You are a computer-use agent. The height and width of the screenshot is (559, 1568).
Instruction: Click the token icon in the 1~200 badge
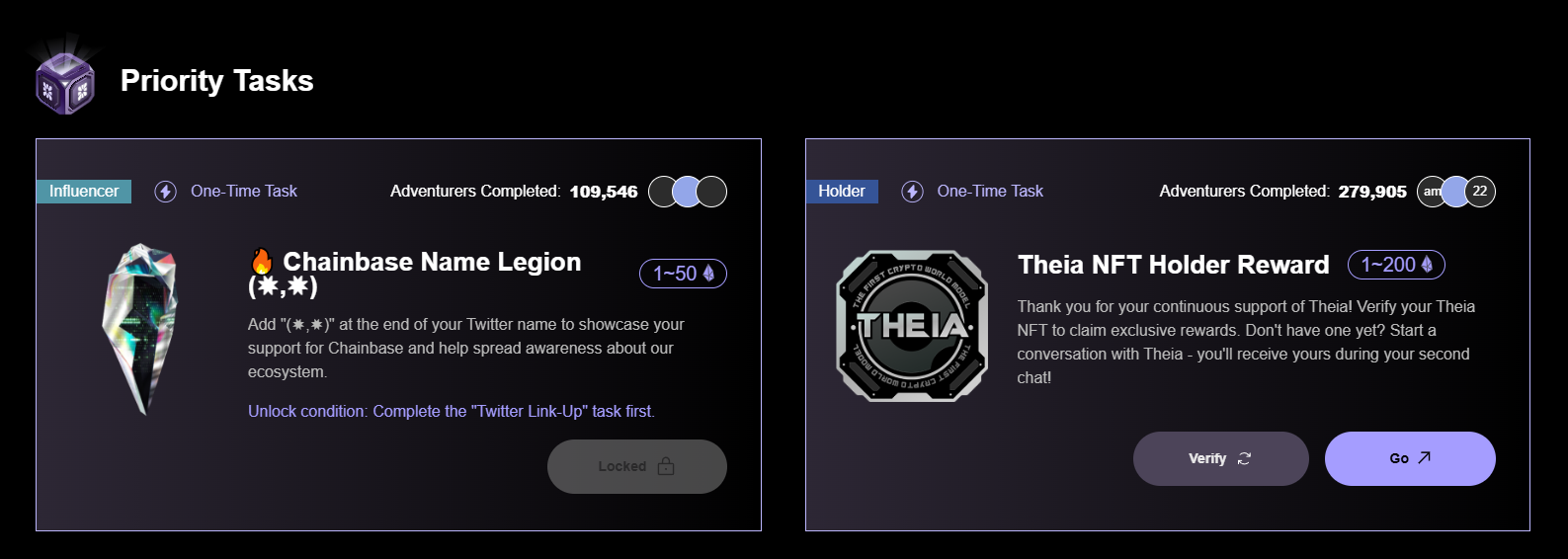pyautogui.click(x=1427, y=265)
